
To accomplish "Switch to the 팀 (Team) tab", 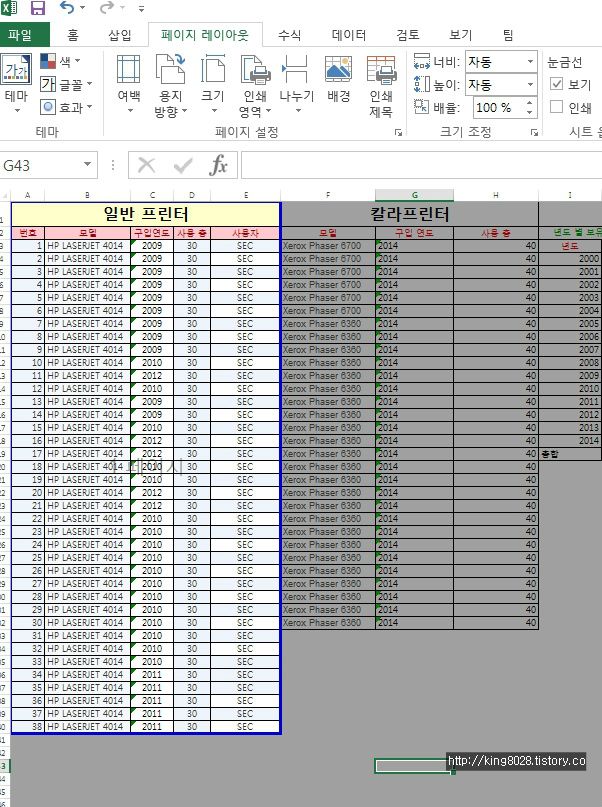I will pyautogui.click(x=508, y=34).
